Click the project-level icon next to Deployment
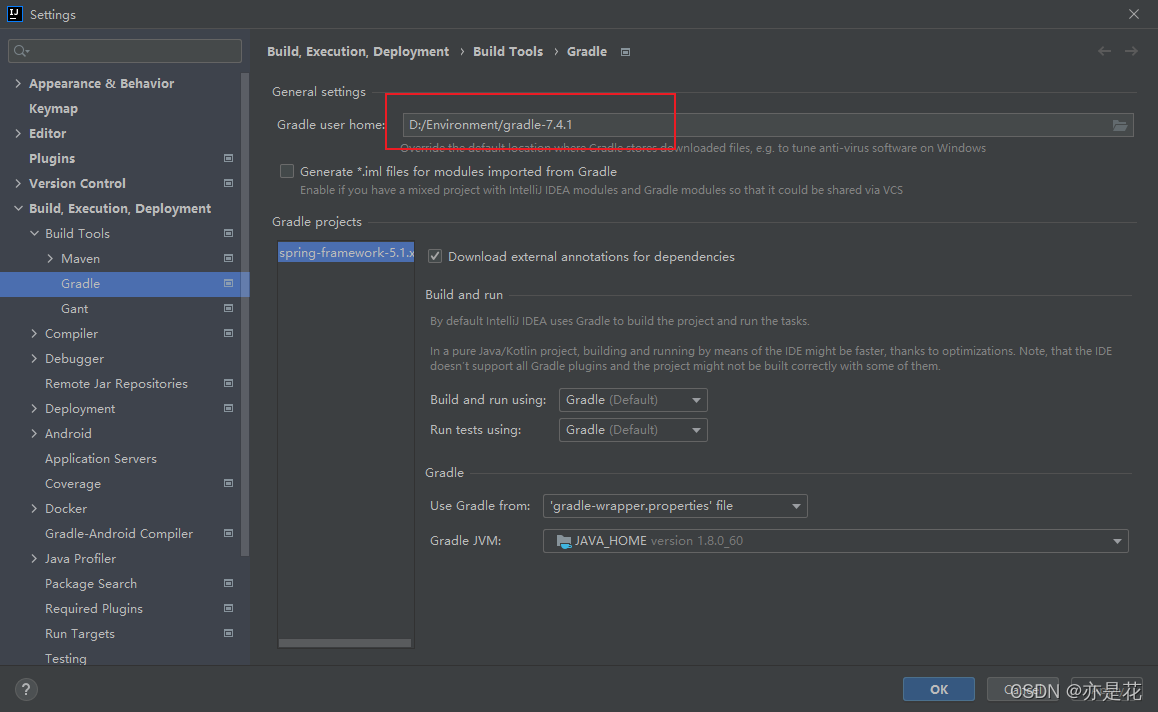Viewport: 1158px width, 712px height. coord(228,408)
